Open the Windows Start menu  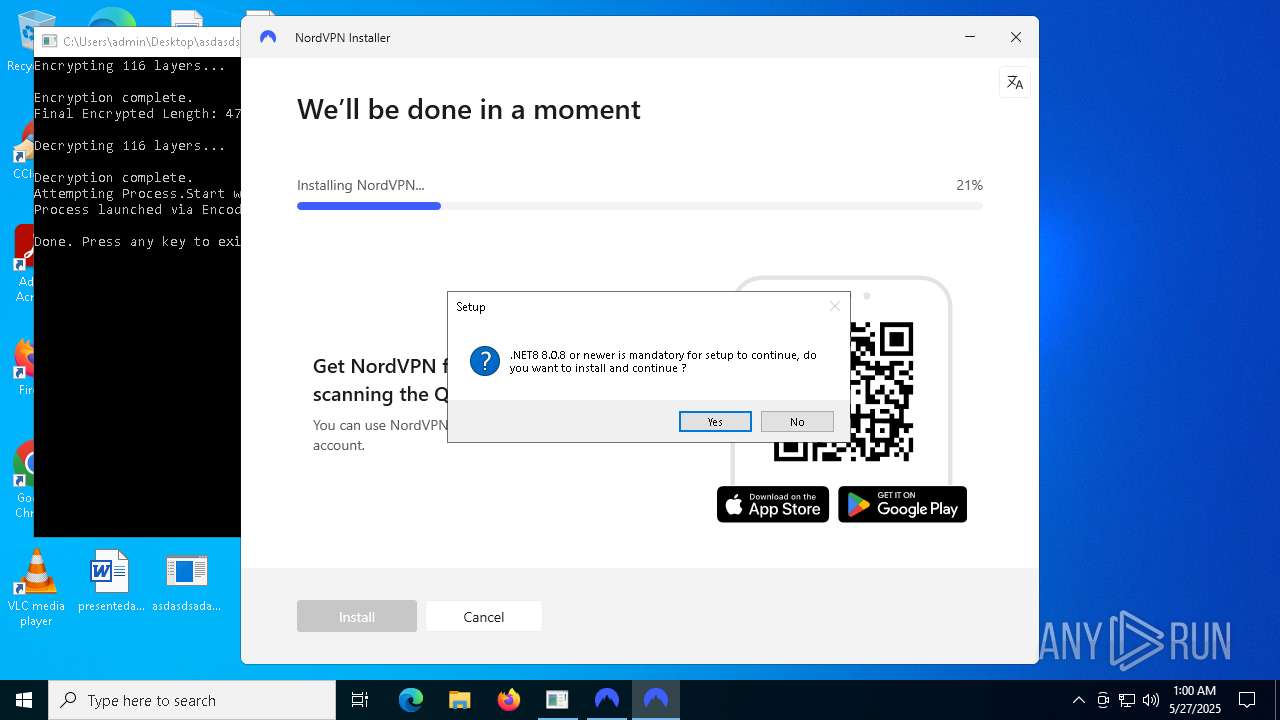pyautogui.click(x=24, y=700)
